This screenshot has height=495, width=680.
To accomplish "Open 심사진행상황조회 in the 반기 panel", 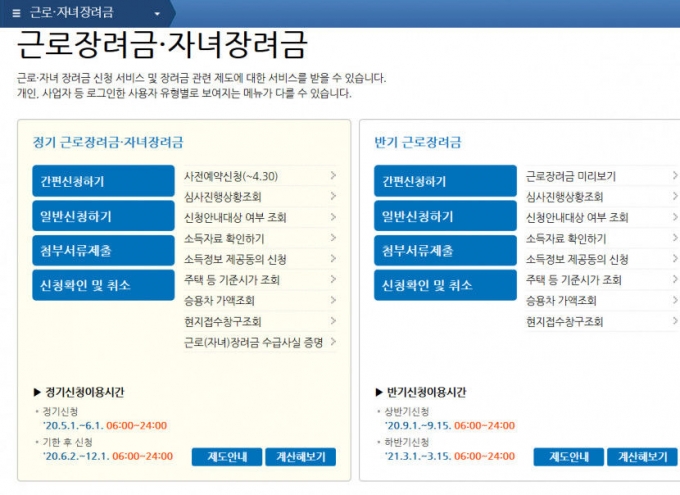I will pyautogui.click(x=565, y=197).
